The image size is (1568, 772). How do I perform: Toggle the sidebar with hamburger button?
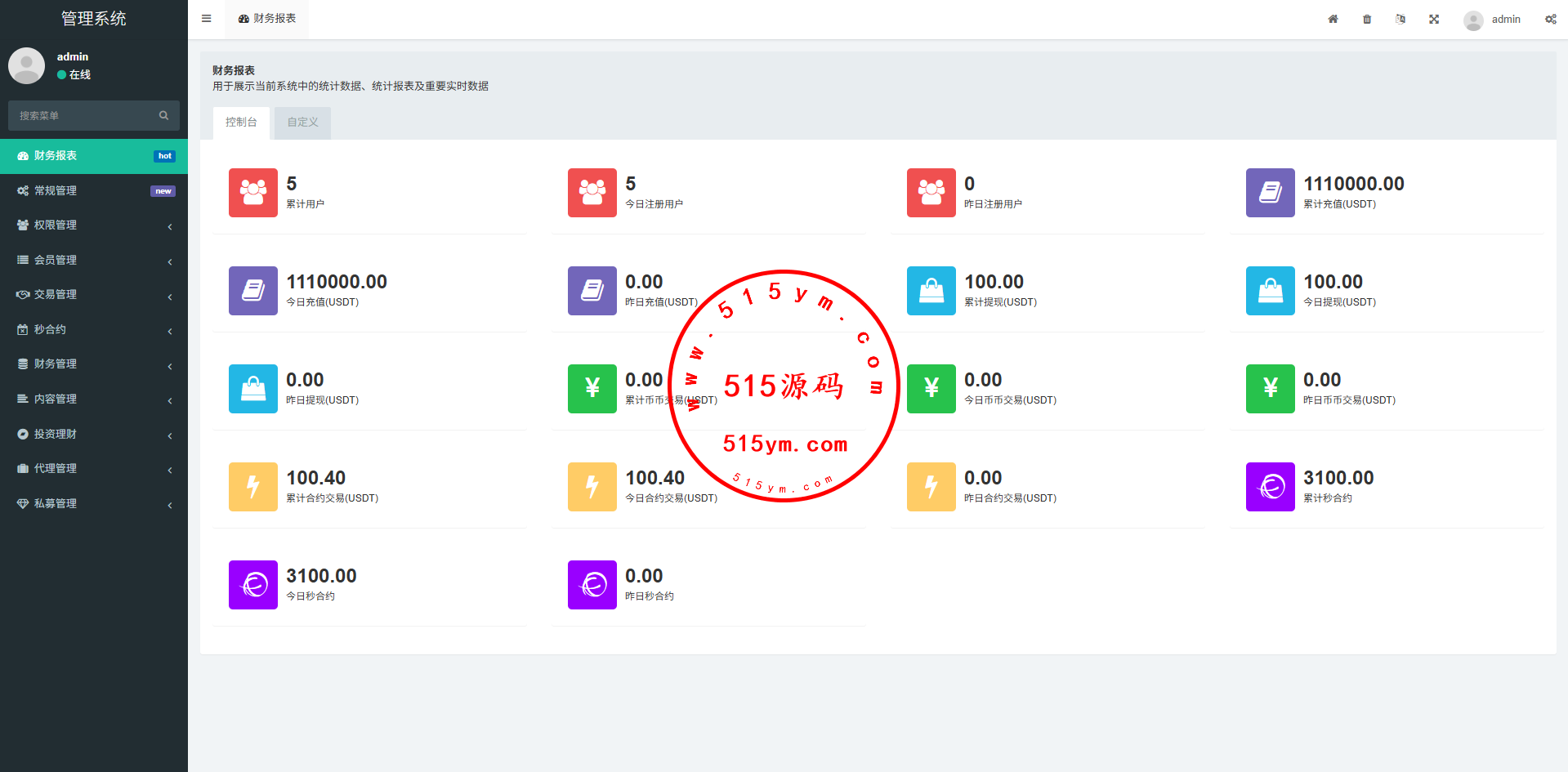pyautogui.click(x=206, y=19)
